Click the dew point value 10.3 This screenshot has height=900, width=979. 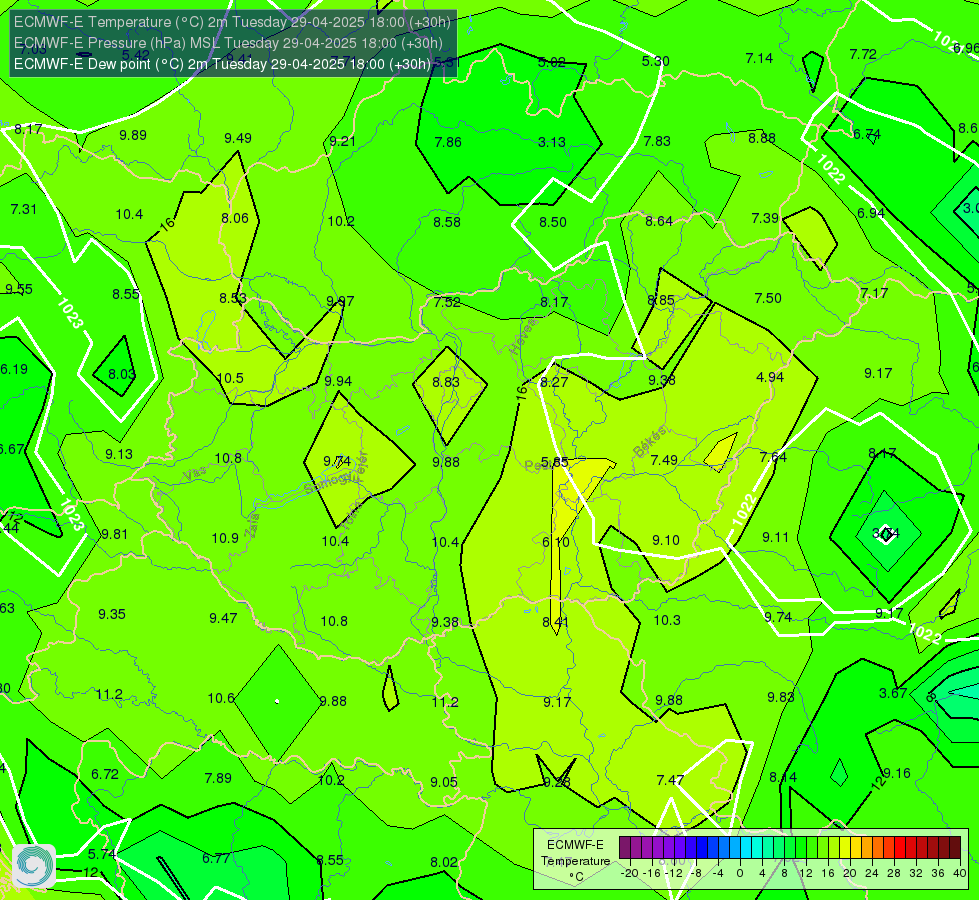coord(667,620)
